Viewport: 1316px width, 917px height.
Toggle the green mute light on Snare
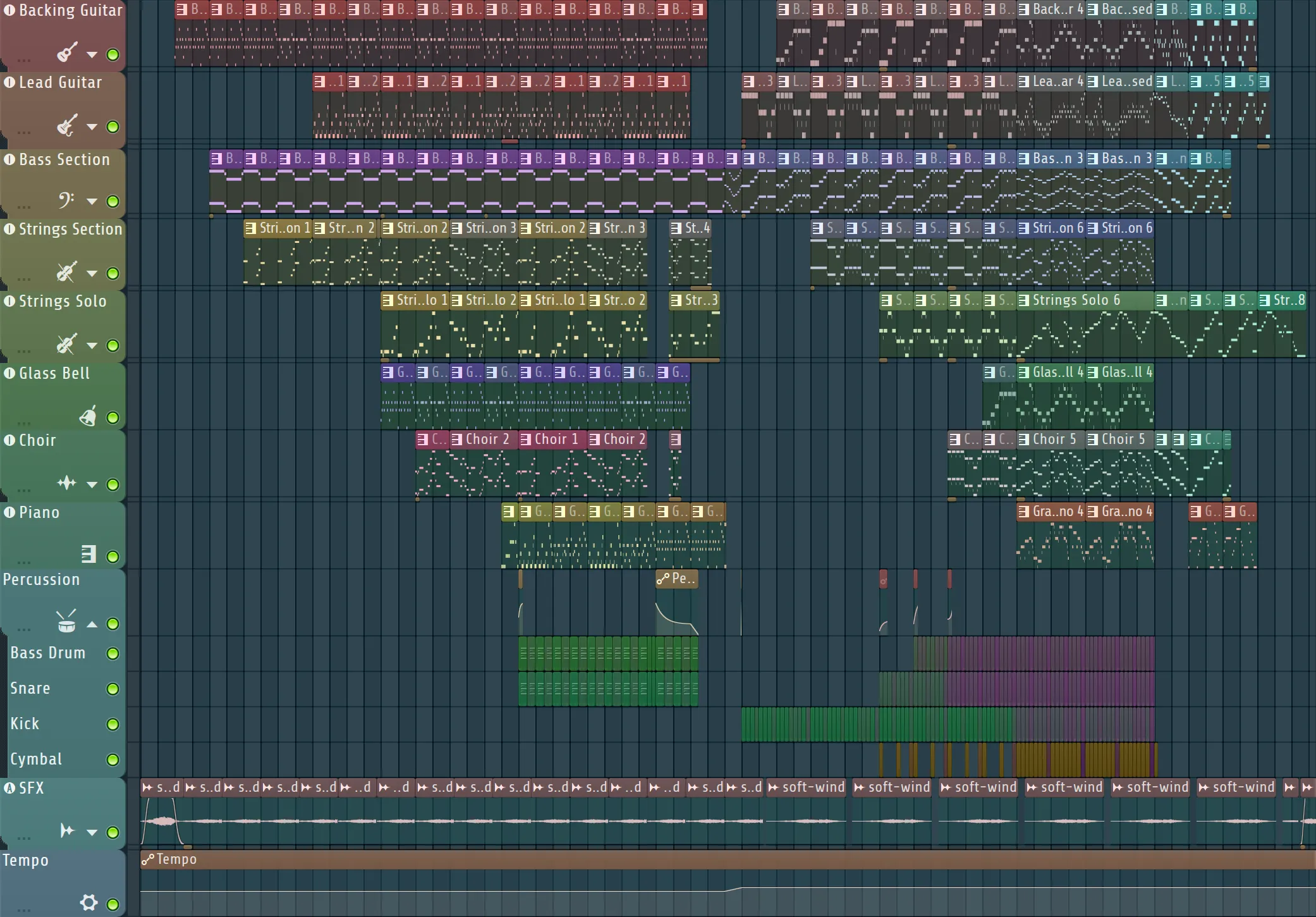click(x=113, y=689)
